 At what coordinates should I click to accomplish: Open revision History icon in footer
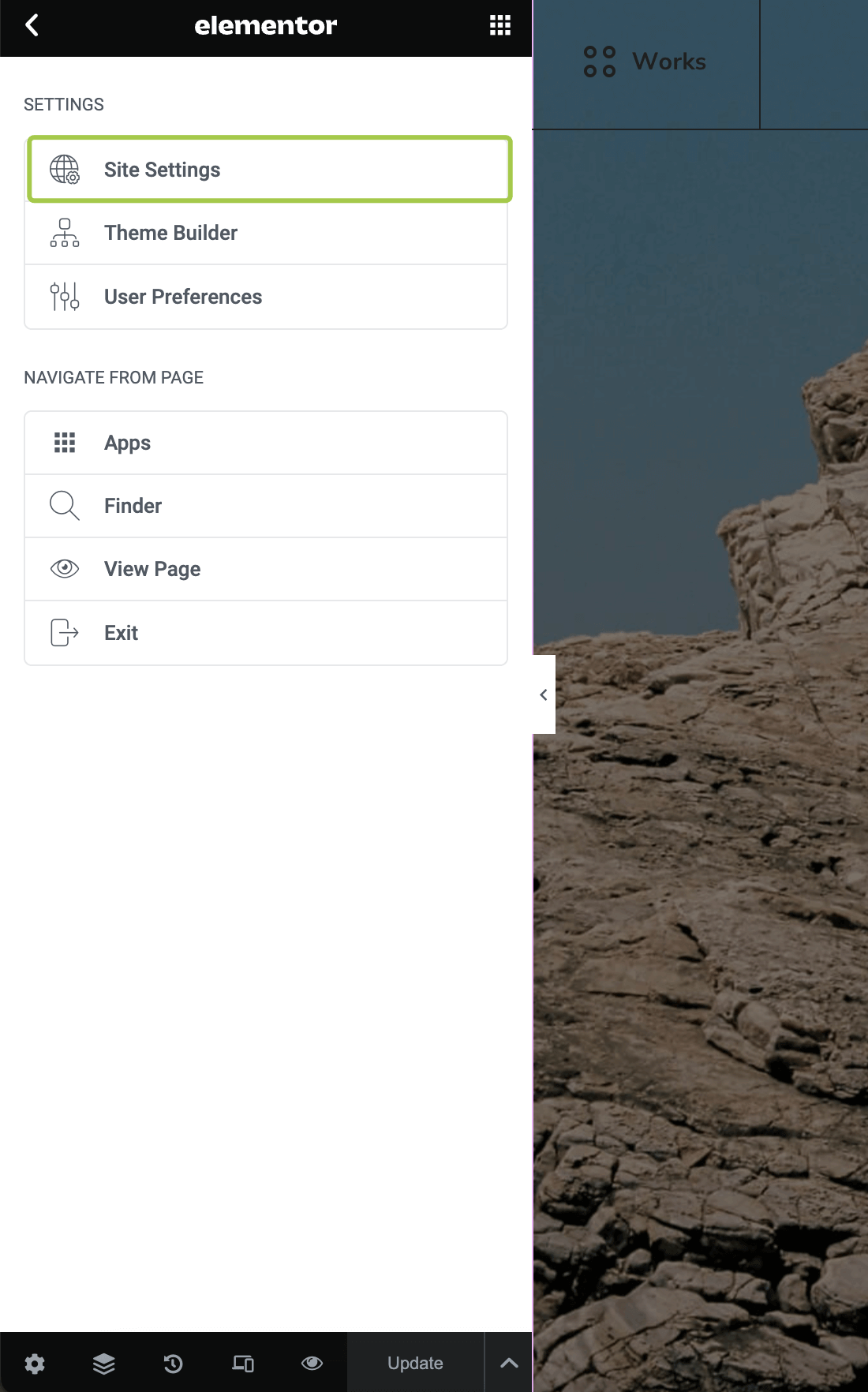coord(174,1363)
